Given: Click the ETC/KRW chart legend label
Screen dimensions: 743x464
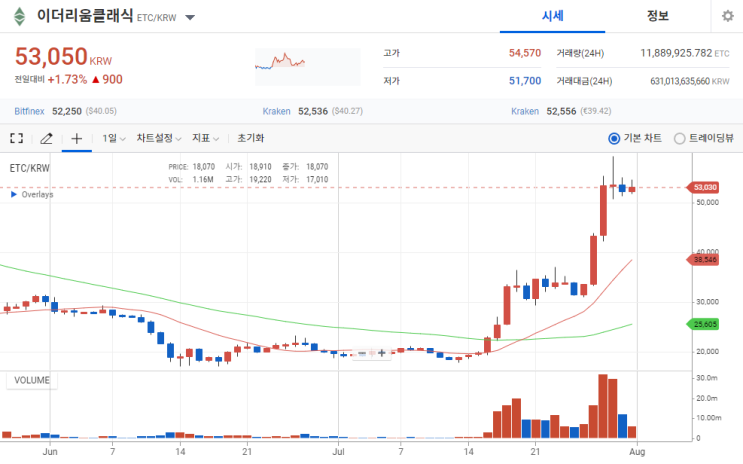Looking at the screenshot, I should coord(29,168).
